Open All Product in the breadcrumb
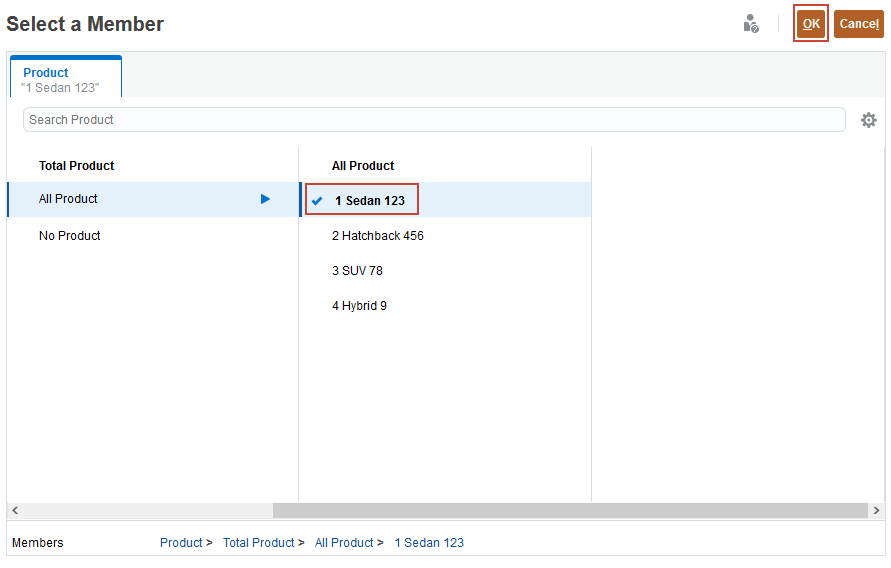Screen dimensions: 891x568 344,542
